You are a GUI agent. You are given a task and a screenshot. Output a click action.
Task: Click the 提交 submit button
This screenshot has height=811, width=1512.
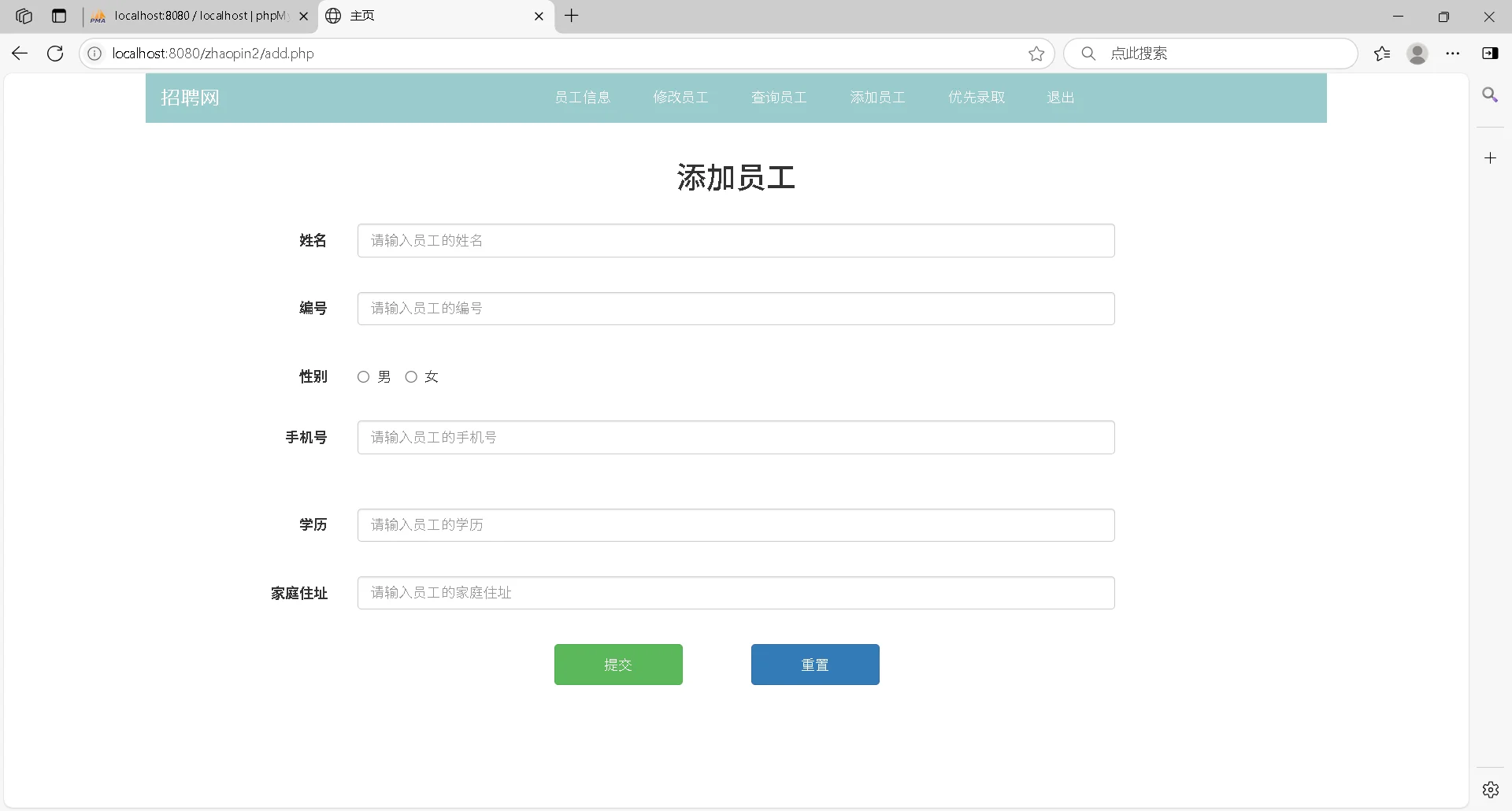click(x=617, y=664)
